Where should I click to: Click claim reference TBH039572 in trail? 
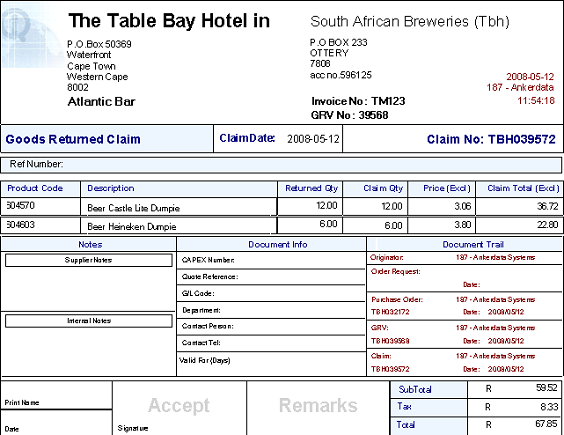390,369
